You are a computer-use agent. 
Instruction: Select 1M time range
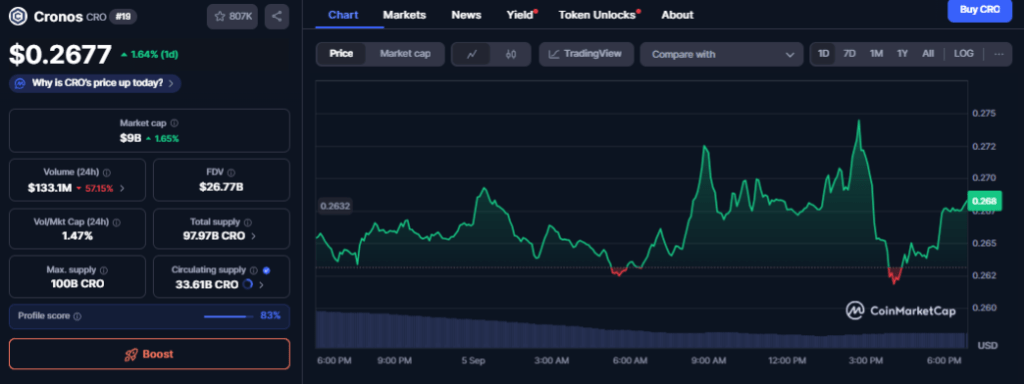click(876, 54)
